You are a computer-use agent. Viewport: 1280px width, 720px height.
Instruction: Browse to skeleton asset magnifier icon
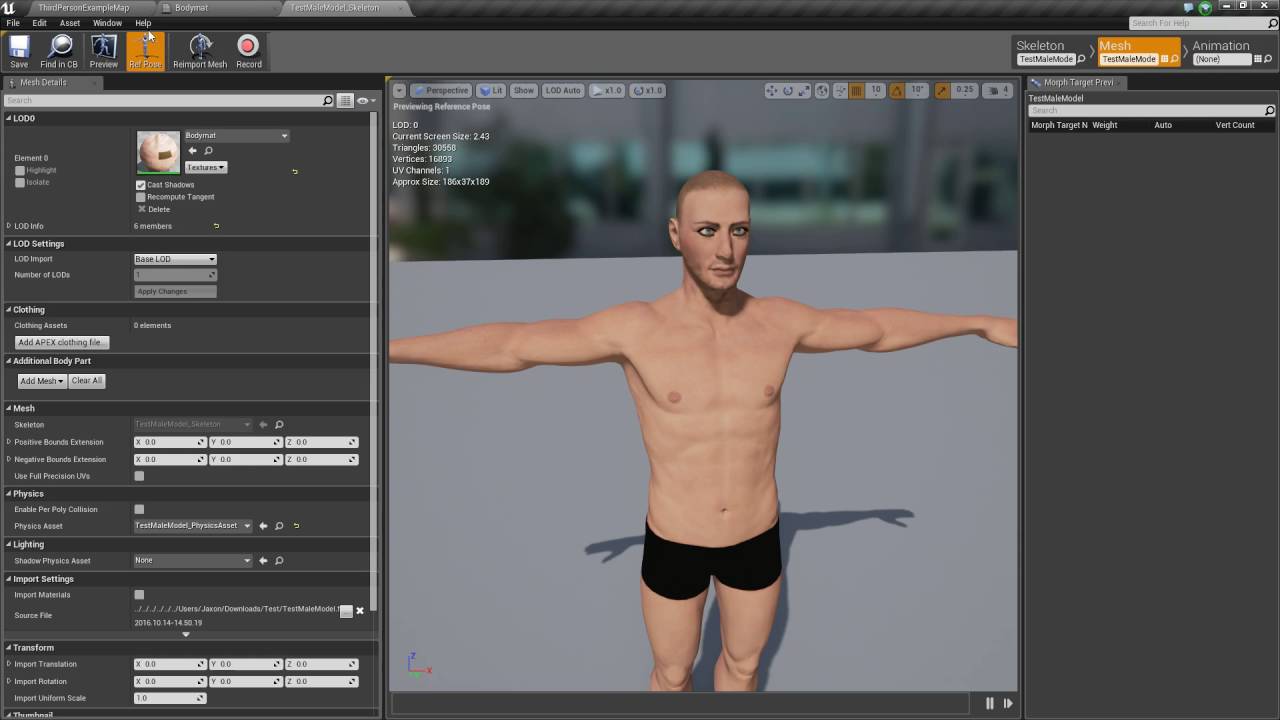point(279,424)
